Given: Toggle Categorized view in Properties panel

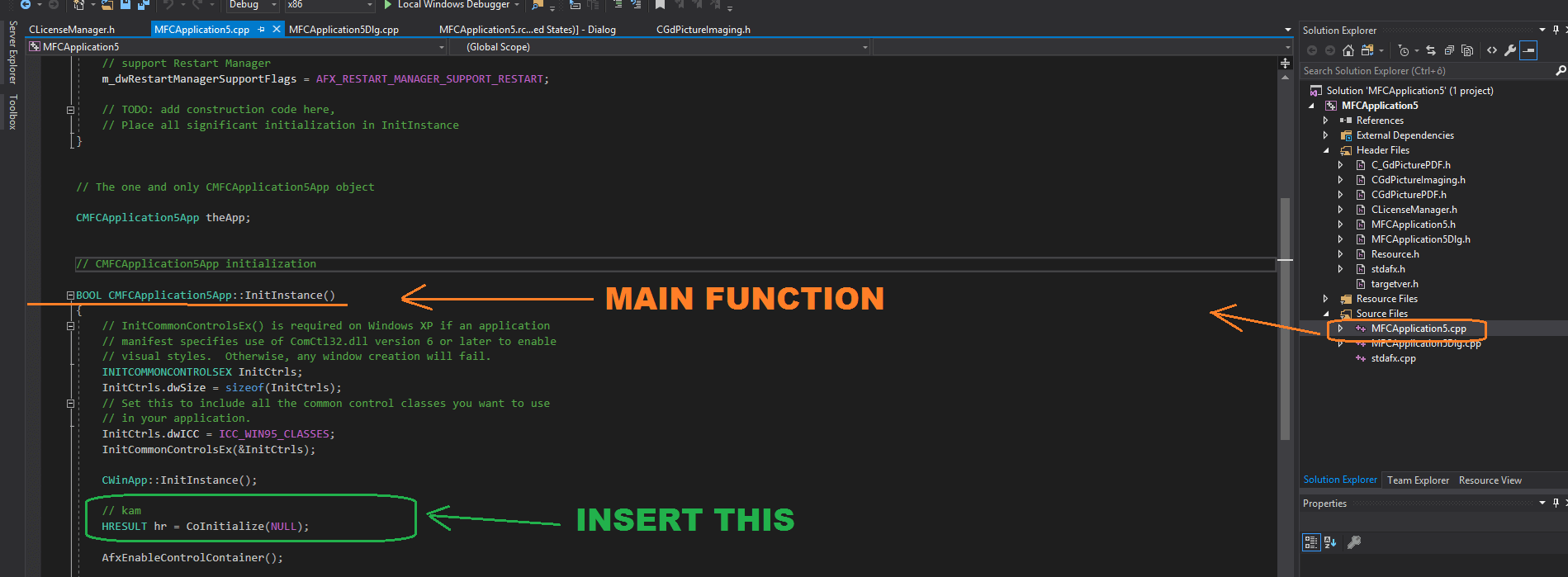Looking at the screenshot, I should [1311, 542].
